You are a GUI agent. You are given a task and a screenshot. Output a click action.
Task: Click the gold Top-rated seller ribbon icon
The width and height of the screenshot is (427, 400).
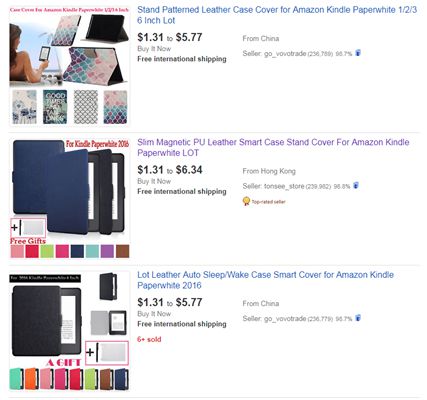[x=246, y=201]
